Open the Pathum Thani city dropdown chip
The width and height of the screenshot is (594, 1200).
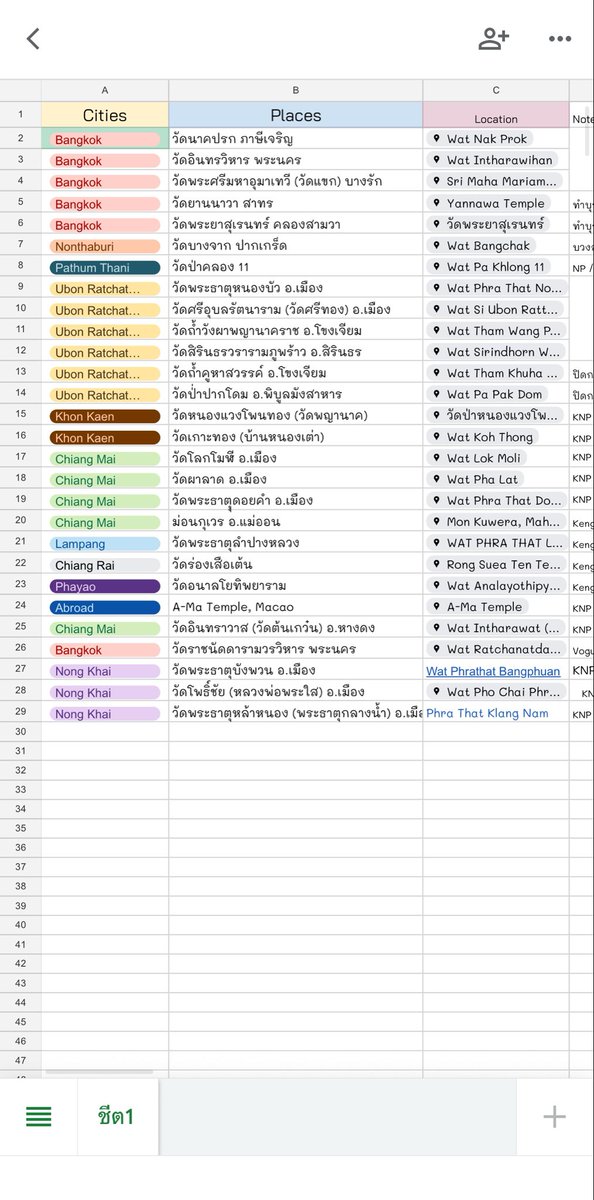[105, 268]
